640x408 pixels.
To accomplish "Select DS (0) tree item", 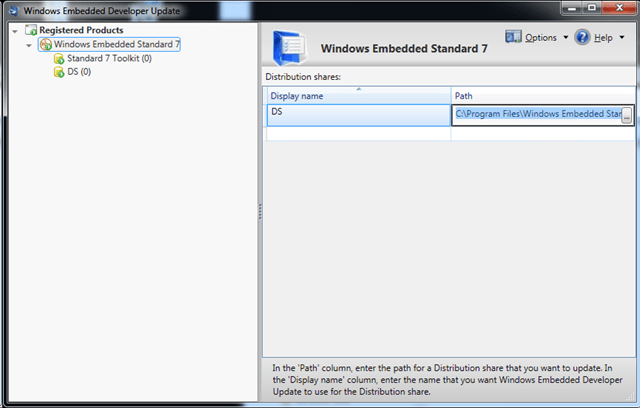I will [79, 72].
